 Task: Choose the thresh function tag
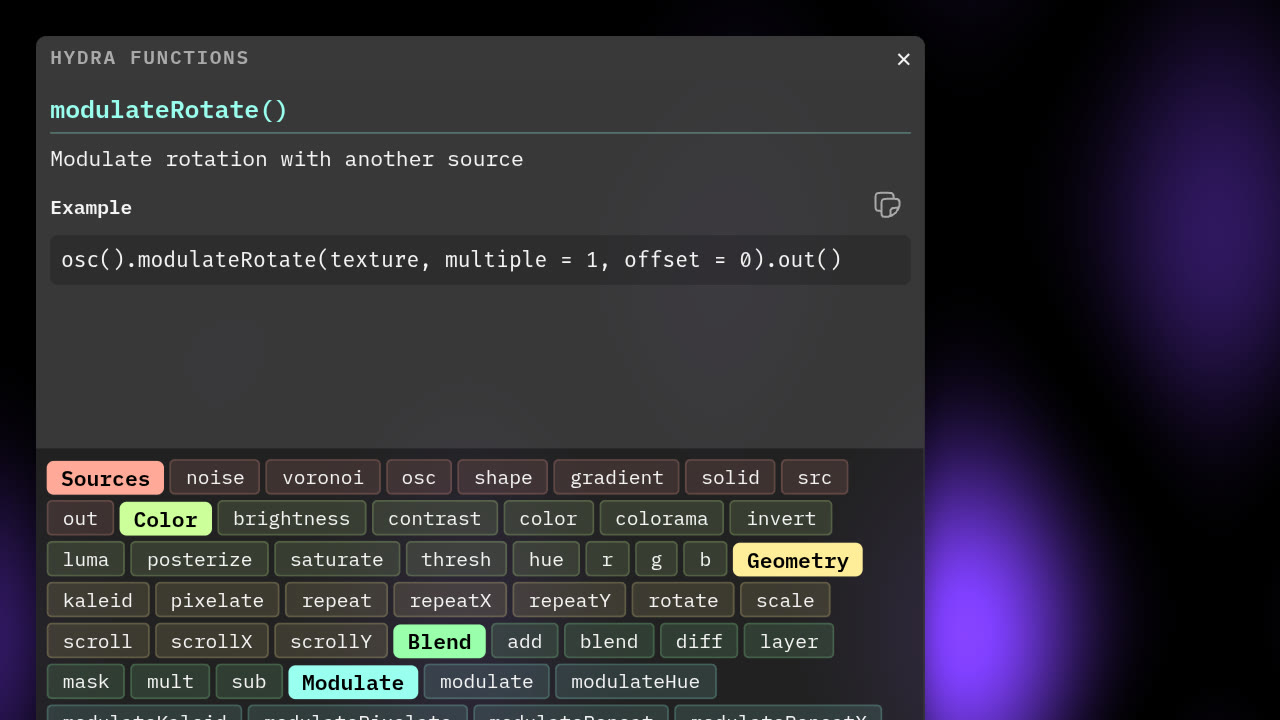456,559
